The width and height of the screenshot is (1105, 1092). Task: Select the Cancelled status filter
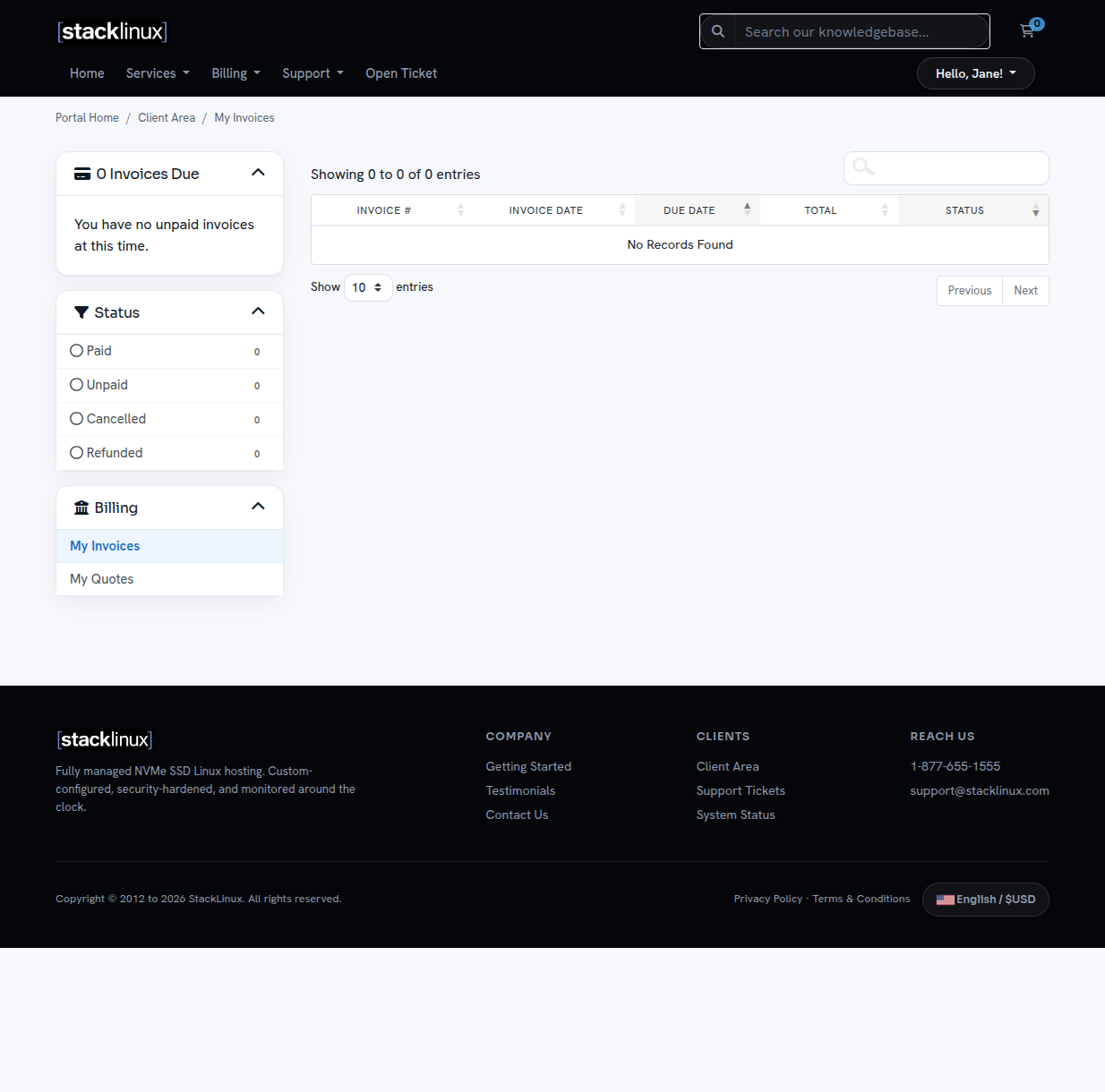(169, 419)
